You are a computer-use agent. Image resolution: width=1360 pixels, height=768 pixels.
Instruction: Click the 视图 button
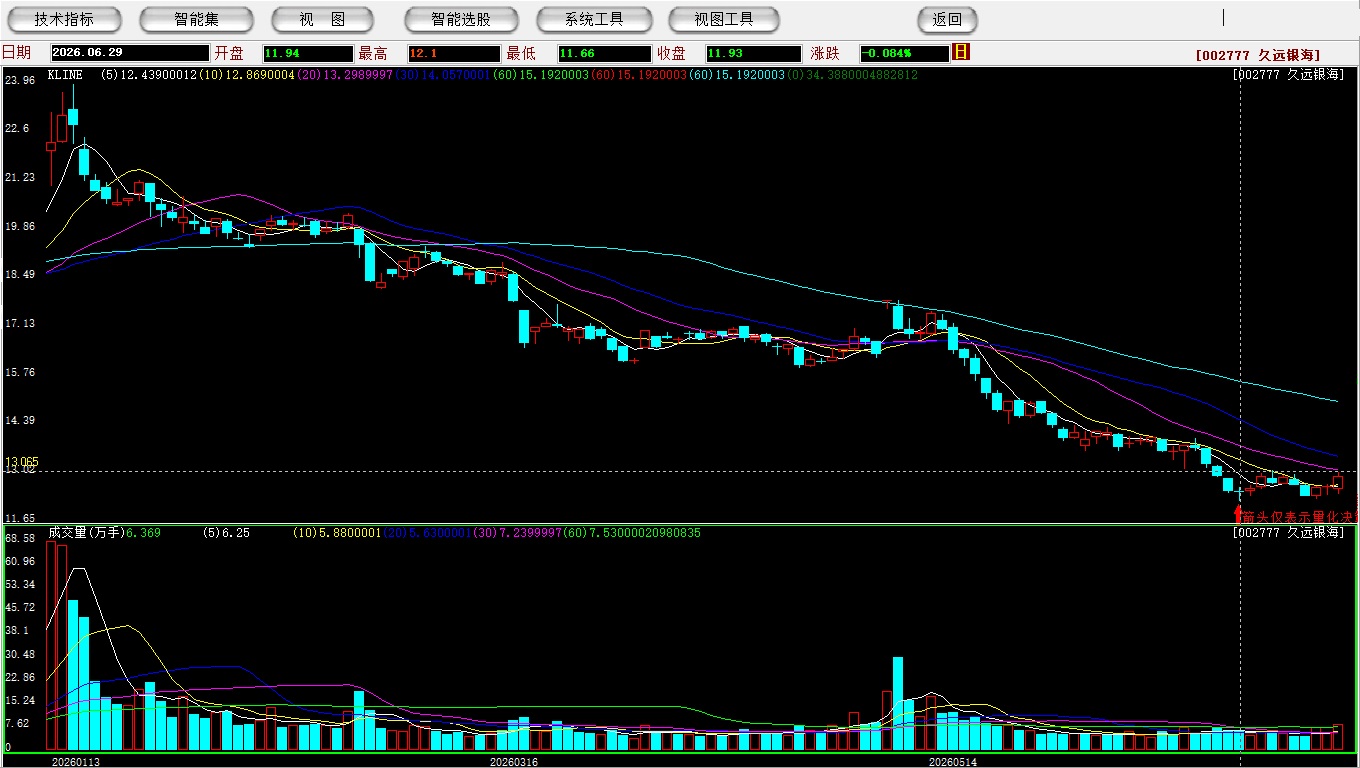click(x=322, y=19)
